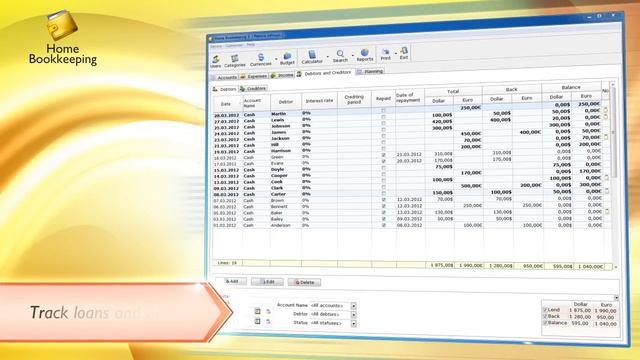Image resolution: width=640 pixels, height=360 pixels.
Task: Collapse the filter panel with its arrow
Action: click(x=616, y=298)
